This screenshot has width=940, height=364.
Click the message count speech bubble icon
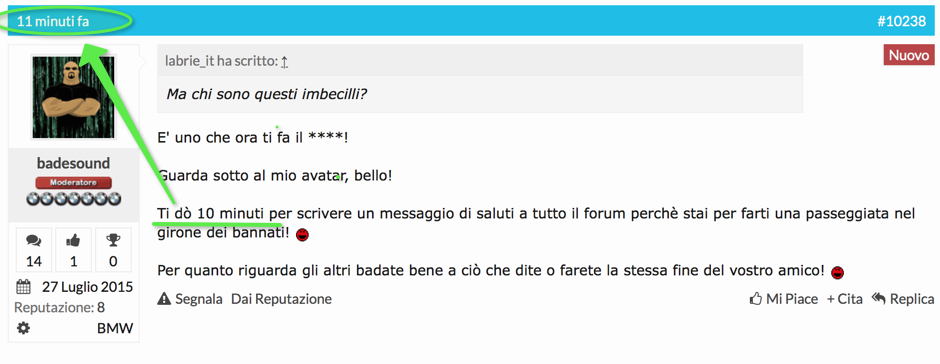click(x=34, y=241)
